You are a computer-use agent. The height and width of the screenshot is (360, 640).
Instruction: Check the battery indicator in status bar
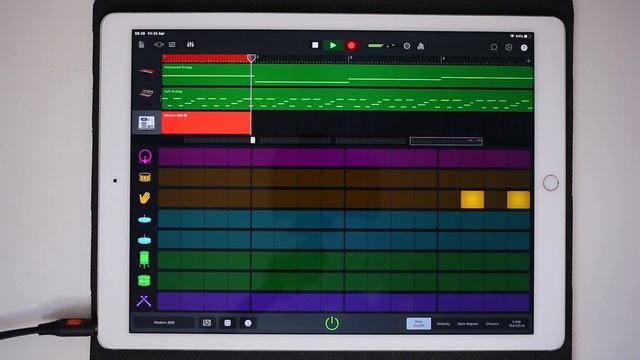[527, 36]
